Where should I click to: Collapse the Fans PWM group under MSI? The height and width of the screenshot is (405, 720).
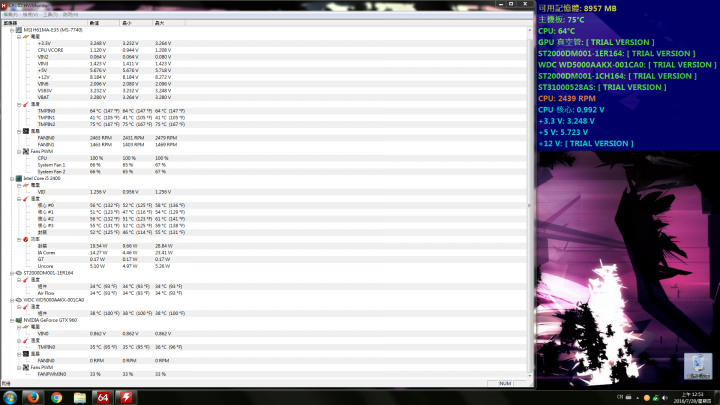(x=19, y=152)
